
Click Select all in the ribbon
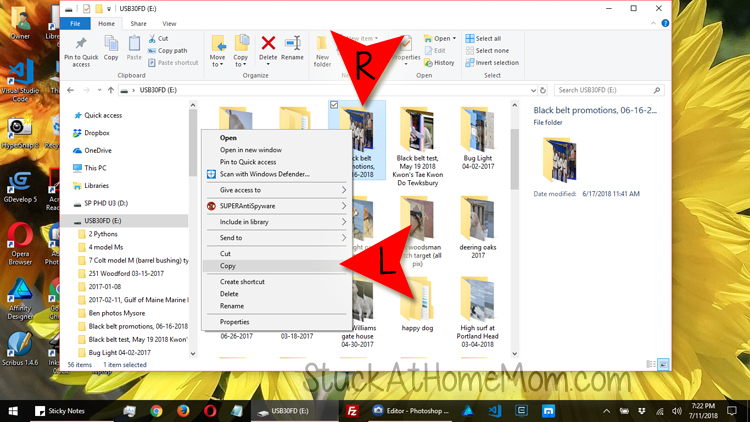point(483,38)
